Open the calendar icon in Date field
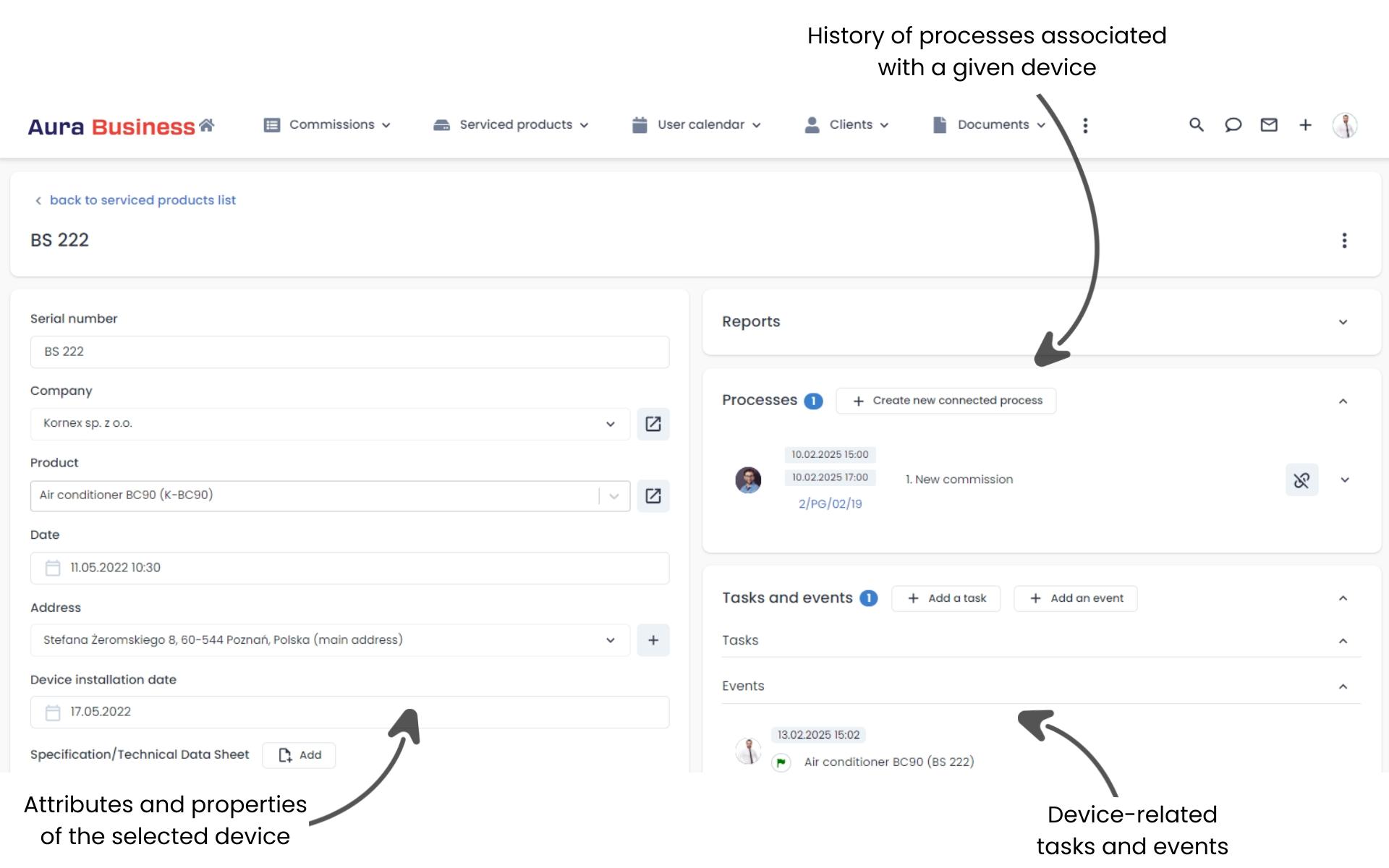Image resolution: width=1389 pixels, height=868 pixels. coord(52,568)
